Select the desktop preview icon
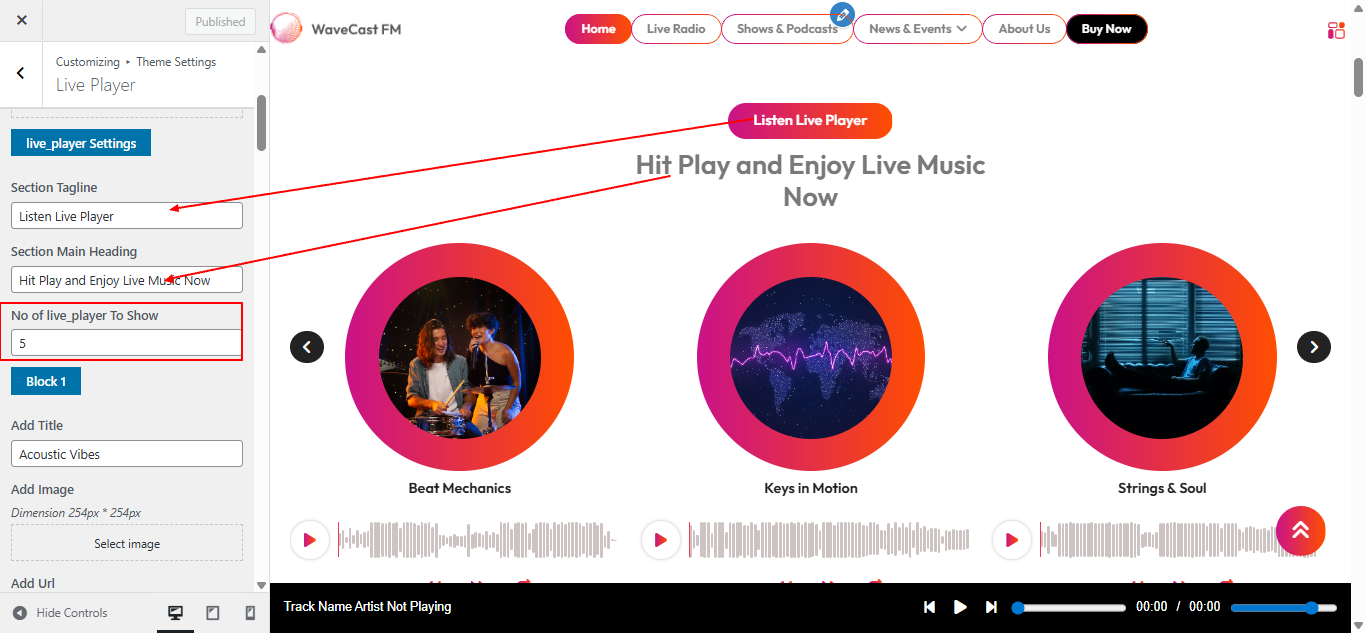 click(175, 612)
